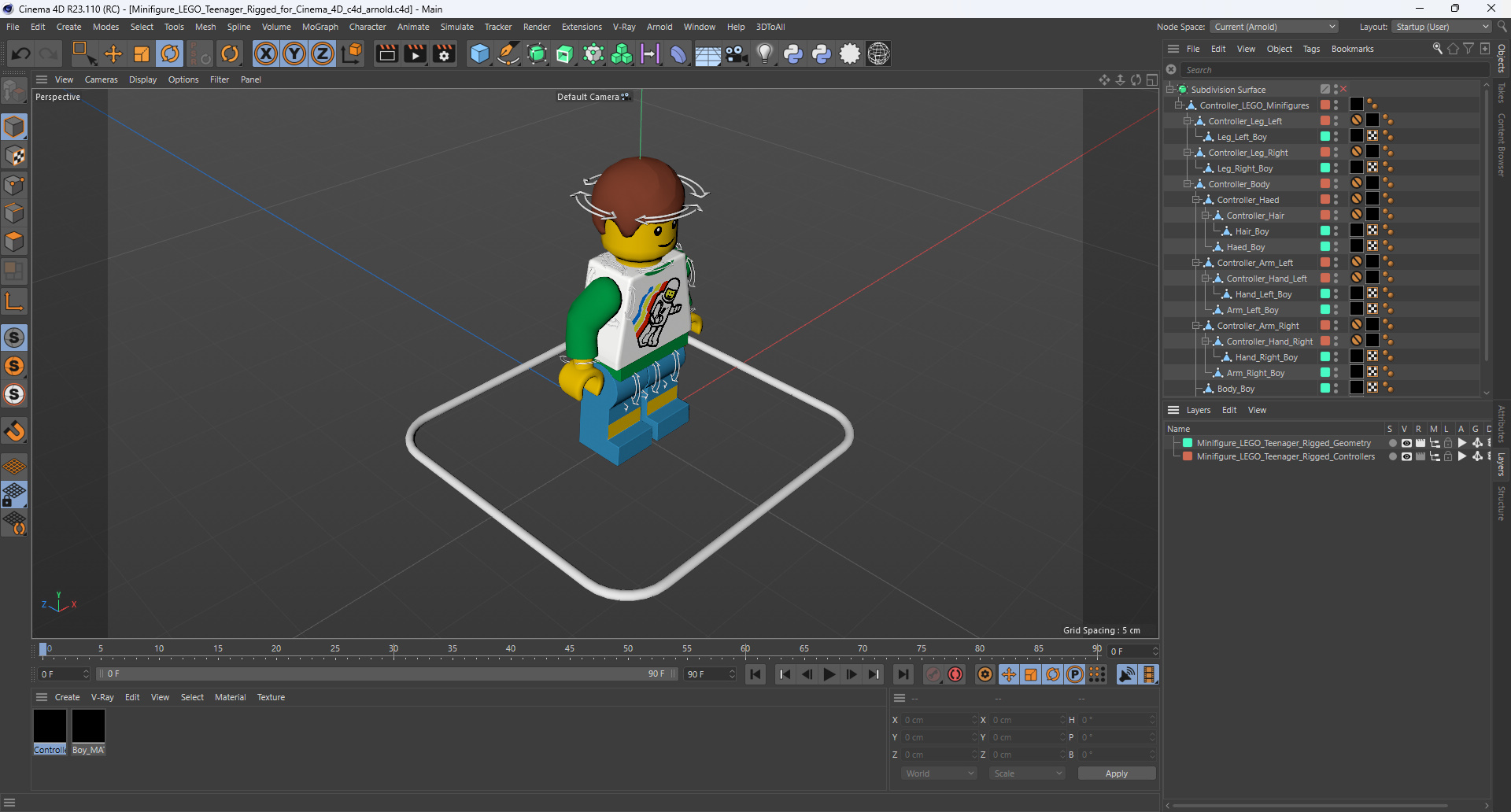Select the Rotate tool
This screenshot has width=1511, height=812.
coord(170,54)
